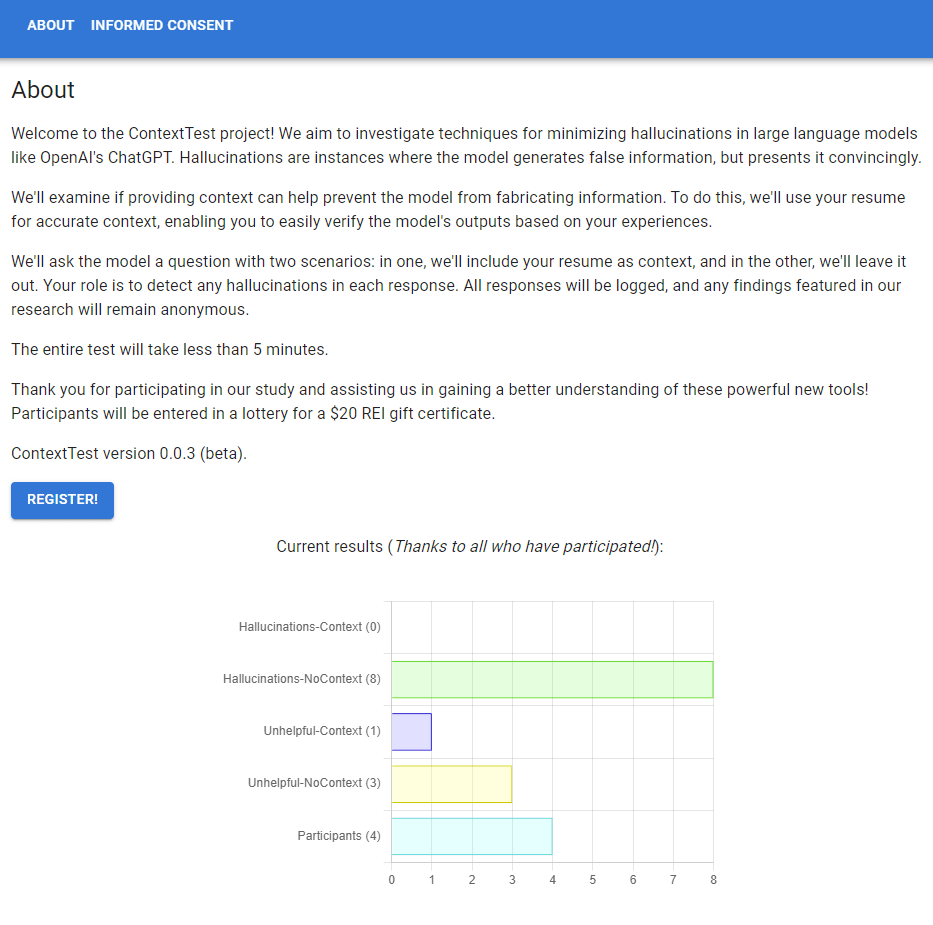Screen dimensions: 933x925
Task: Select the cyan Participants bar
Action: 471,836
